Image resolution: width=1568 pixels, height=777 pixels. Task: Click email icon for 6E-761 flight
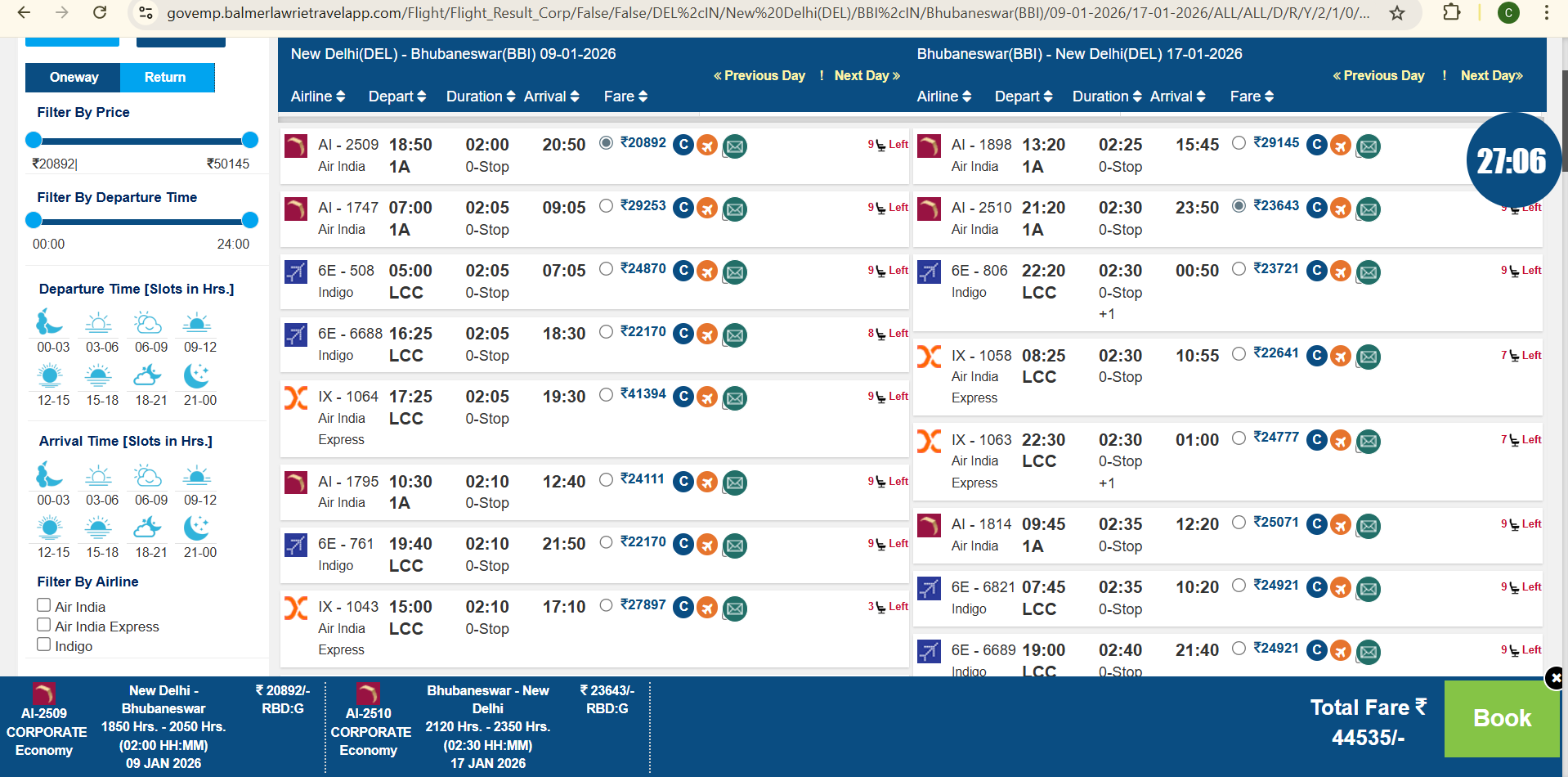[x=735, y=546]
